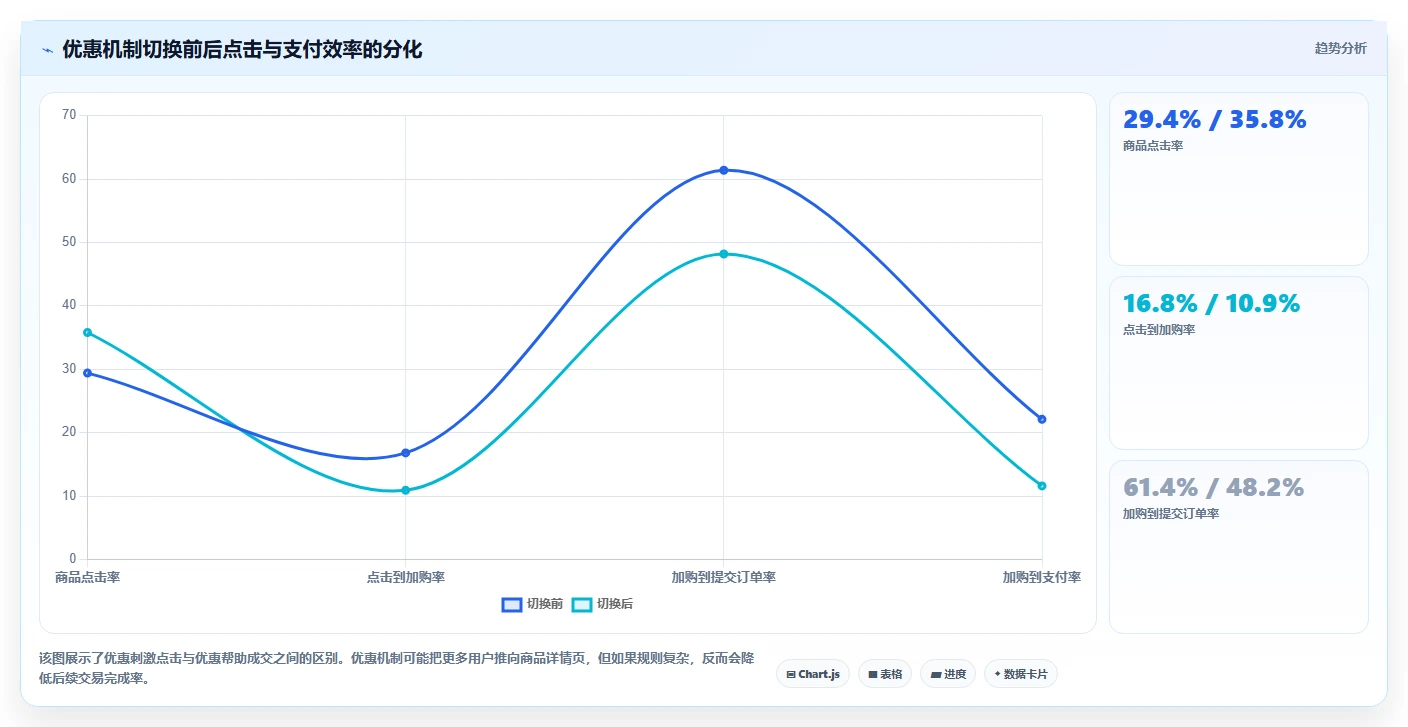Click the blue peak point at 加购到提交订单率

(724, 170)
